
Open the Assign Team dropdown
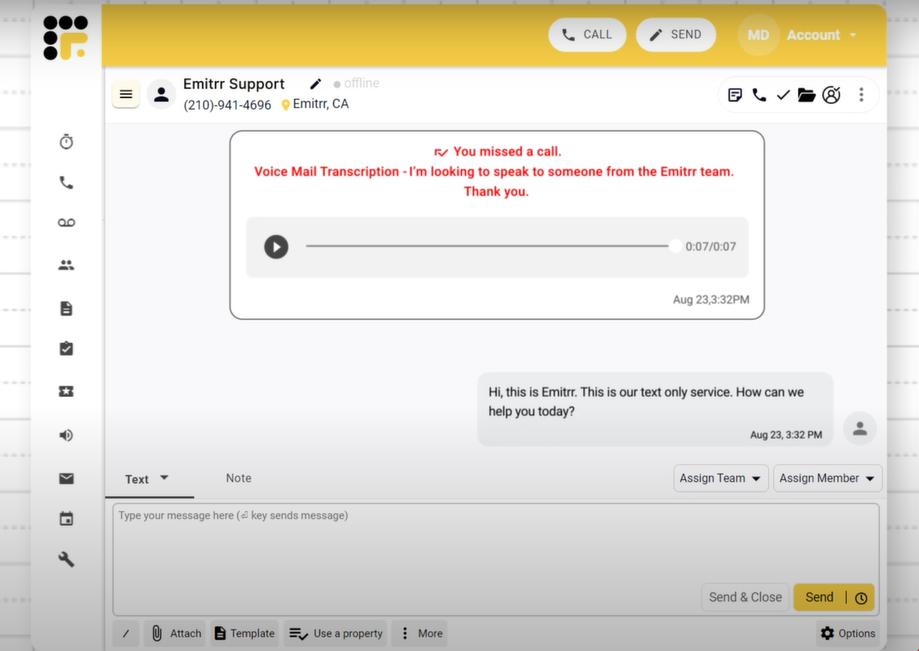coord(720,478)
